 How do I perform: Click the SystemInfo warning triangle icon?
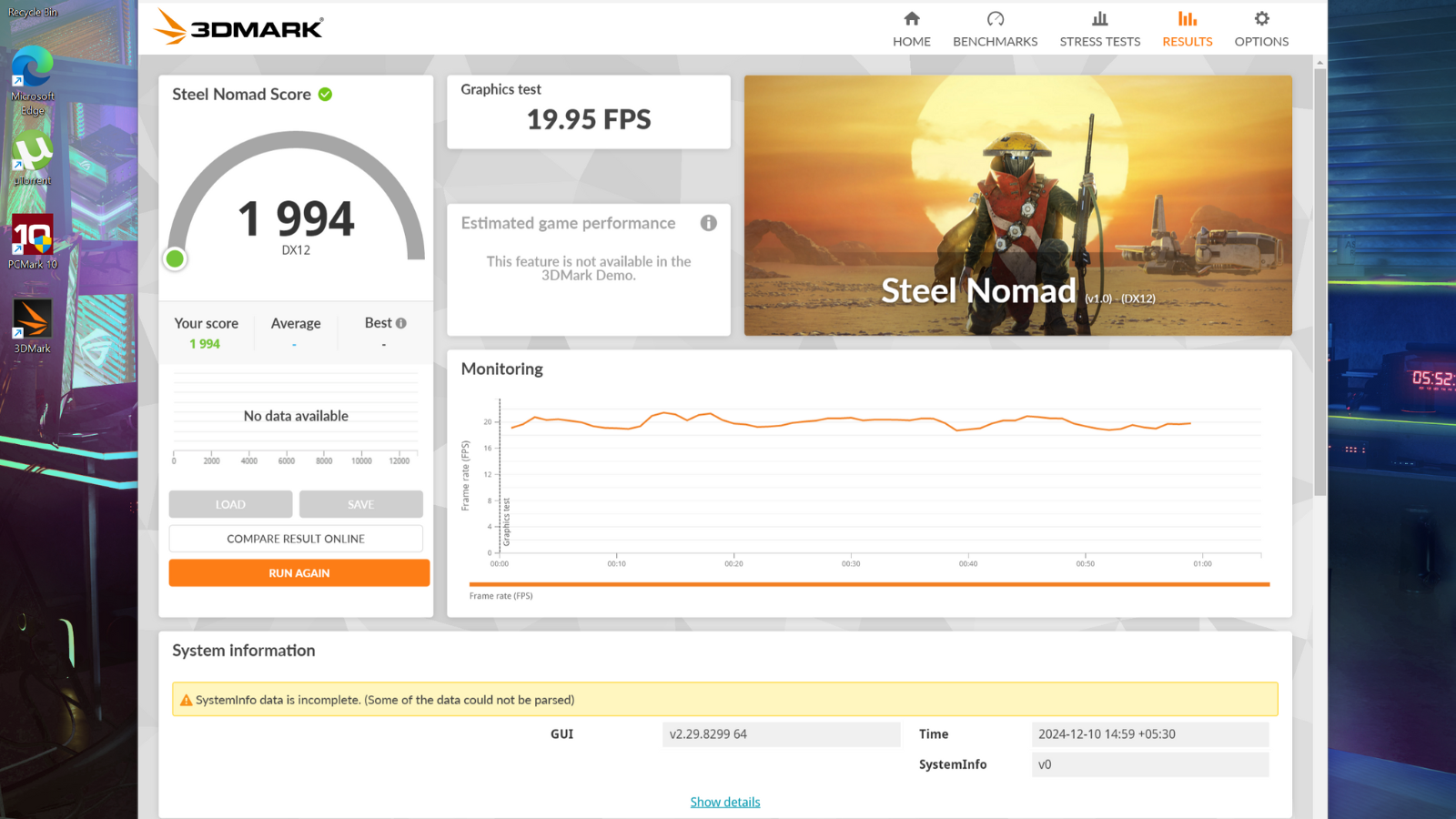[x=186, y=700]
